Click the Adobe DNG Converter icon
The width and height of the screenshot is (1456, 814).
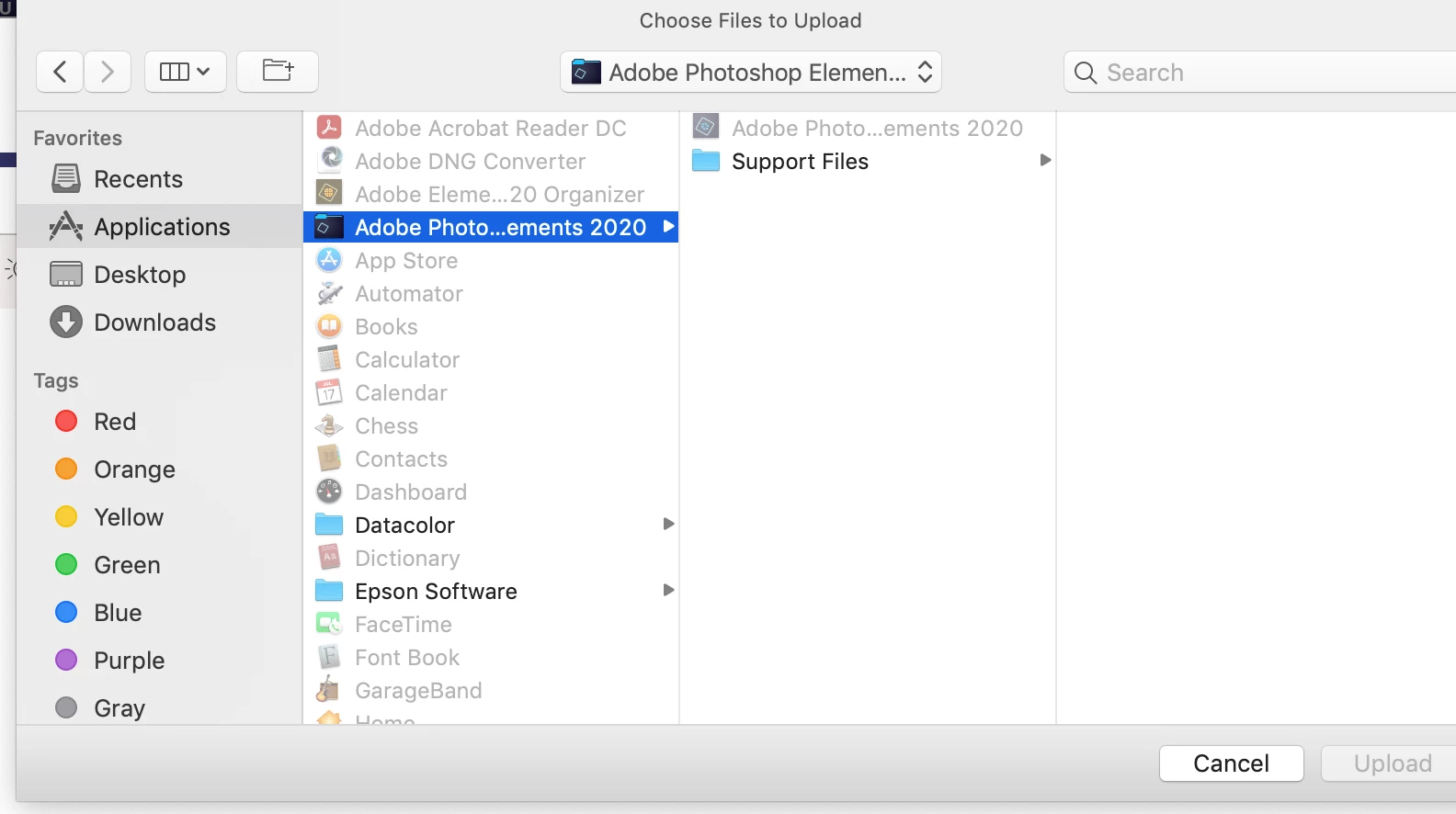coord(329,160)
